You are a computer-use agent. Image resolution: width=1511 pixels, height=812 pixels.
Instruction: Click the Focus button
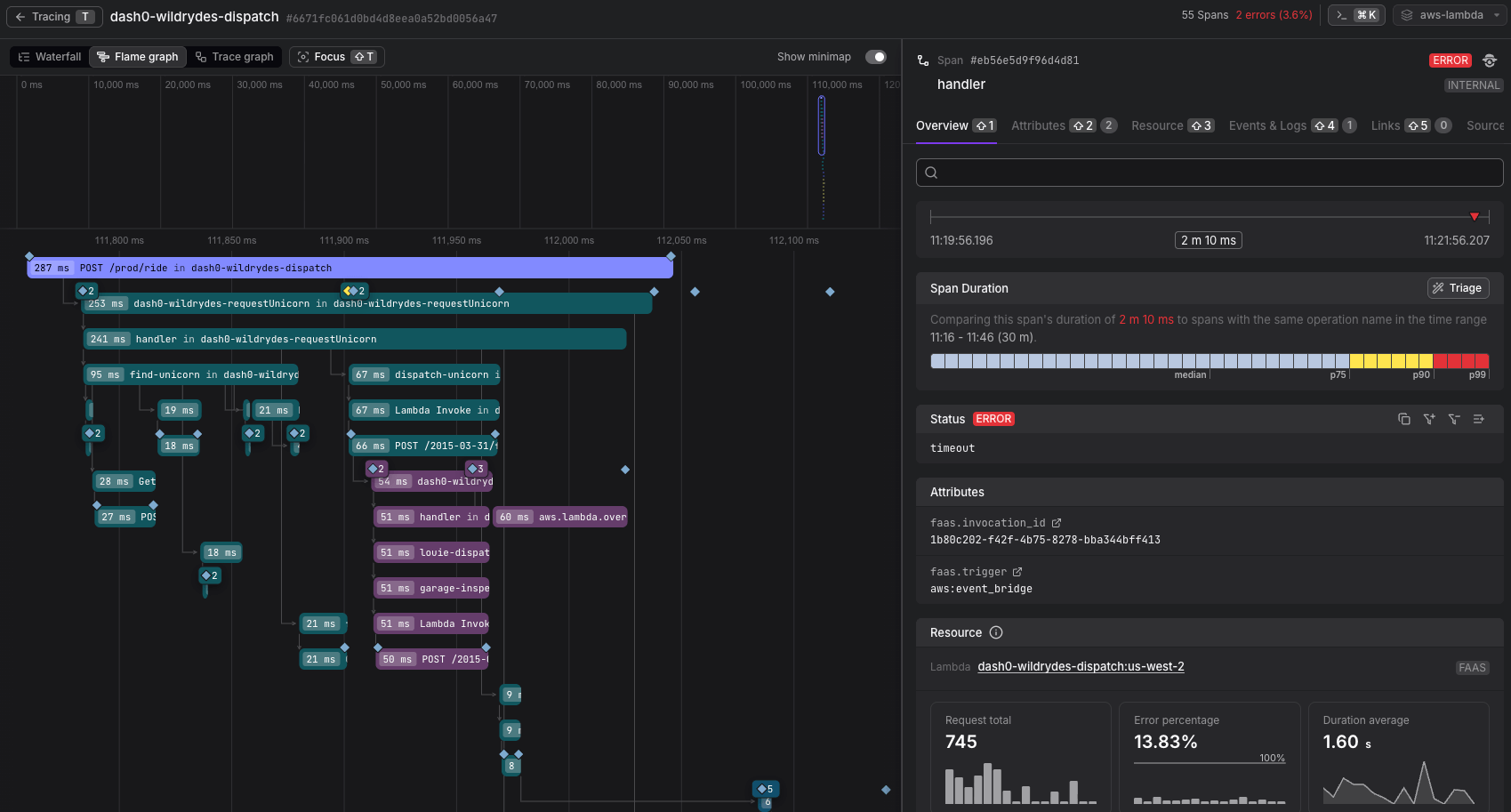[x=336, y=57]
